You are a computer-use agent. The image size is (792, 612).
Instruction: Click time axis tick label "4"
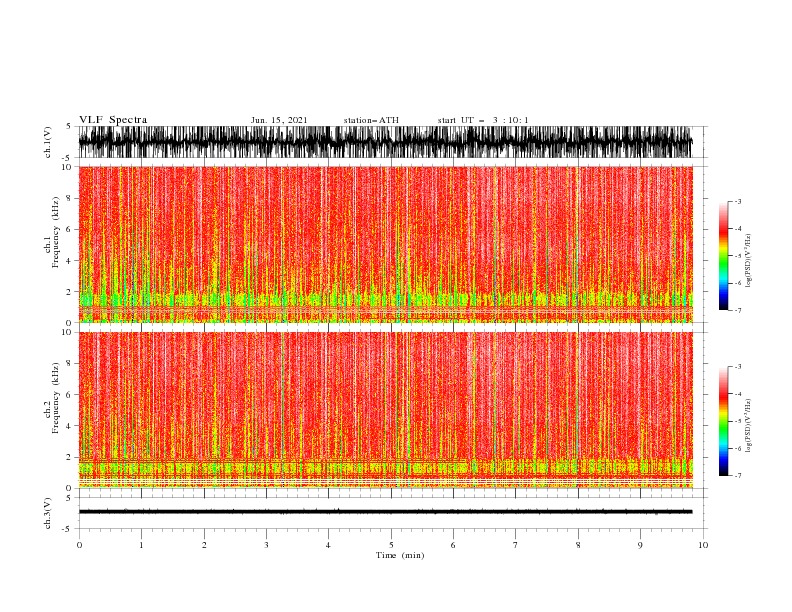coord(328,545)
